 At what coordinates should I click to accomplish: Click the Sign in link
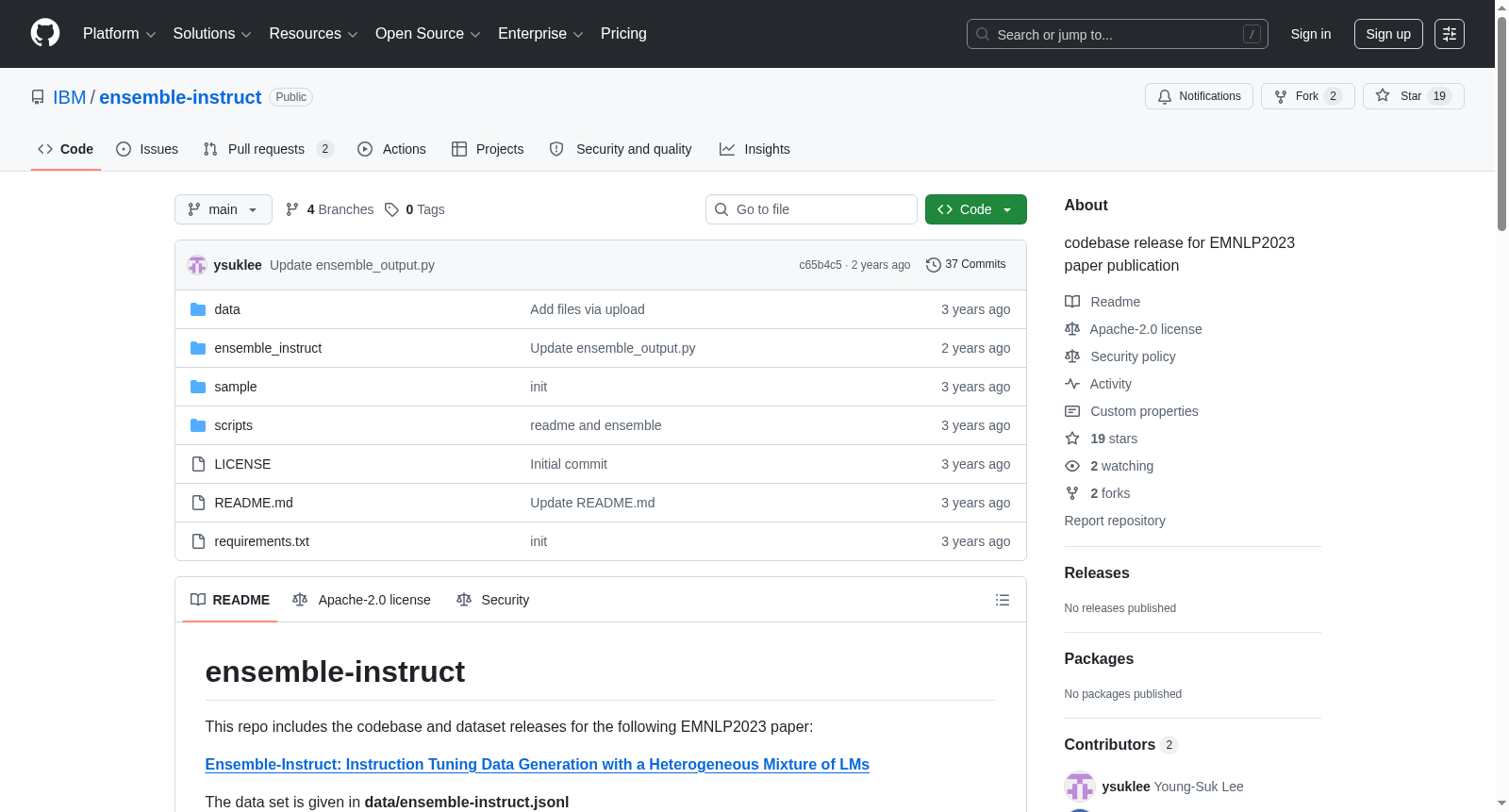(x=1311, y=34)
